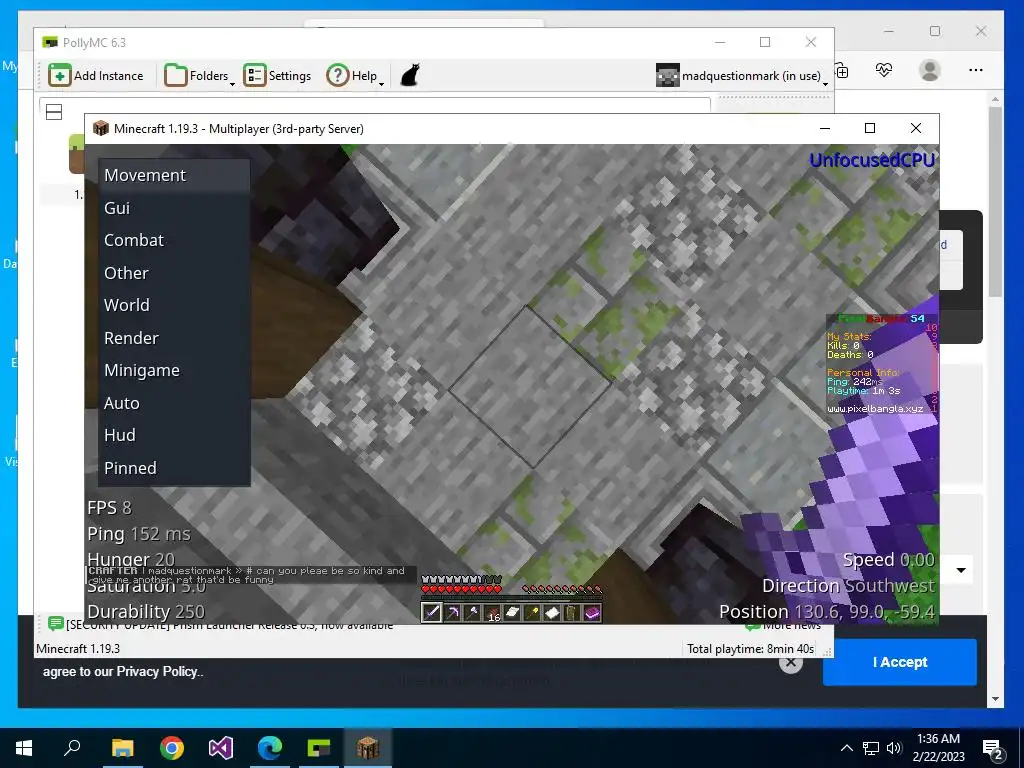Open the Folders dropdown in PollyMC toolbar
Screen dimensions: 1024x768
200,76
